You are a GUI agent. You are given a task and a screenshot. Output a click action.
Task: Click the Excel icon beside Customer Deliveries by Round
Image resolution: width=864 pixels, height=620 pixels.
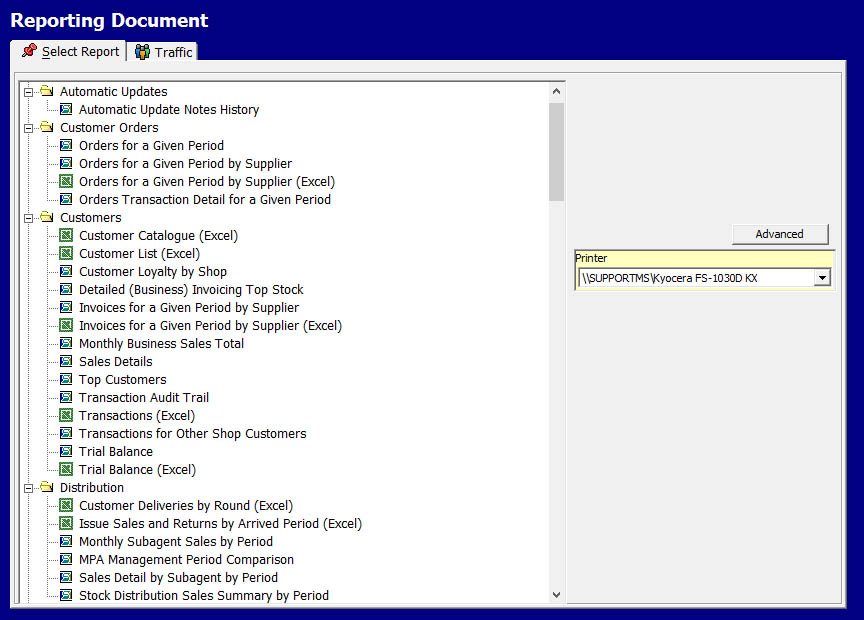[66, 505]
